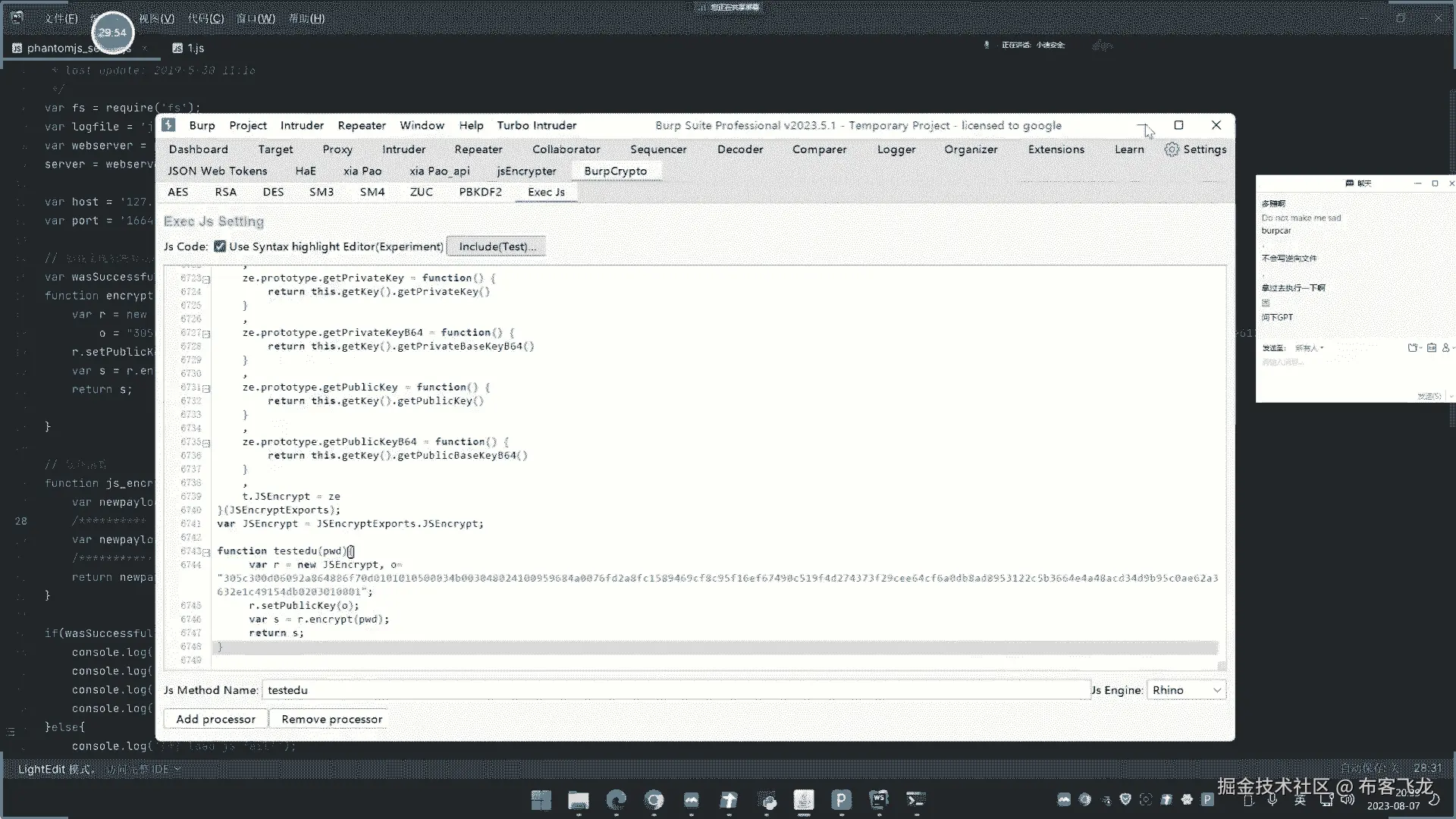Open Burp Suite Settings gear

click(1172, 149)
